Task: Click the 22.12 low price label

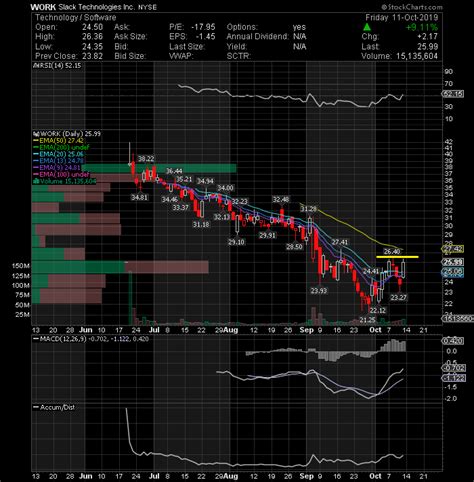Action: click(x=378, y=310)
